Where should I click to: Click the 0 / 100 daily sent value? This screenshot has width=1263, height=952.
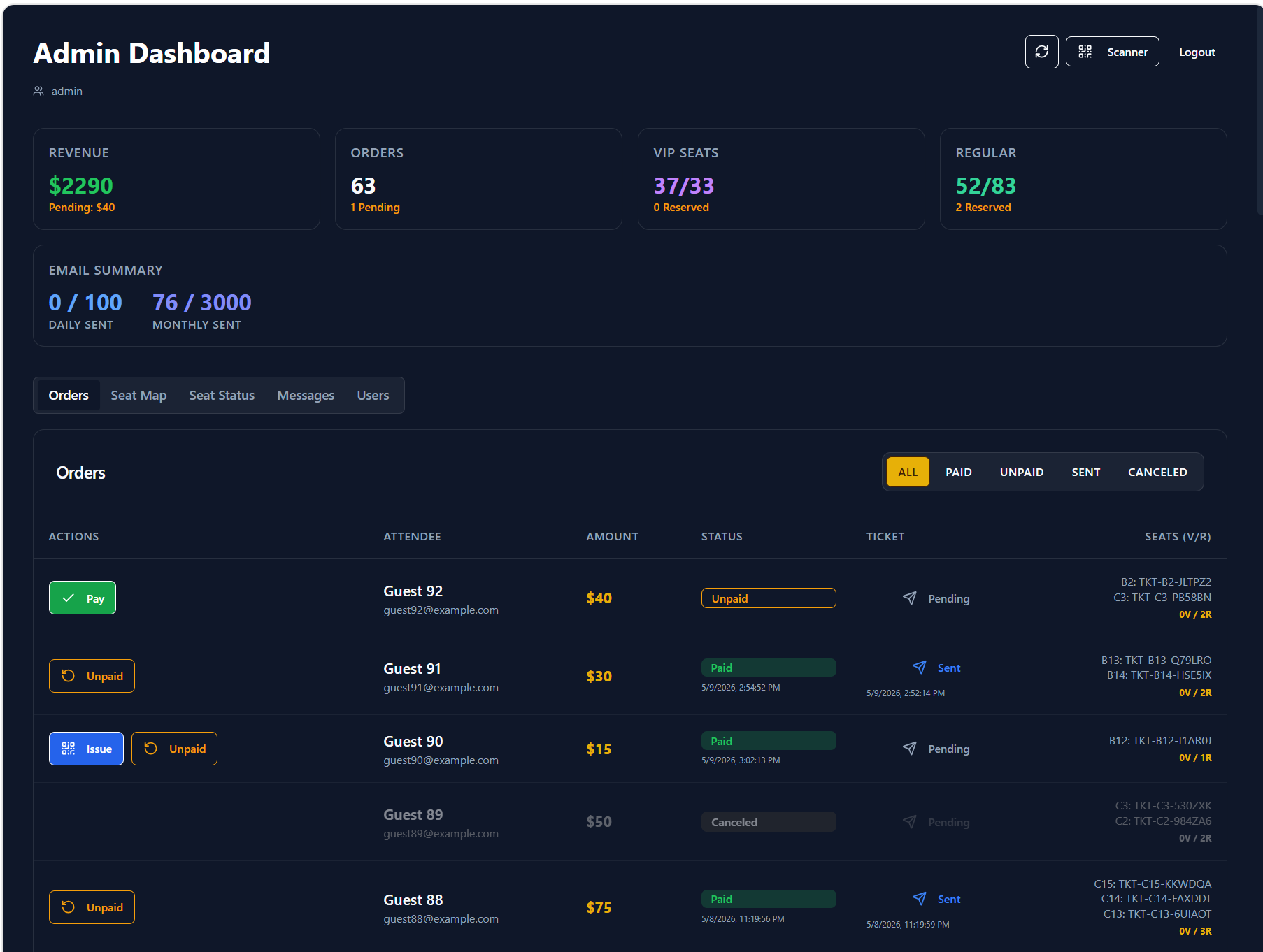(85, 302)
